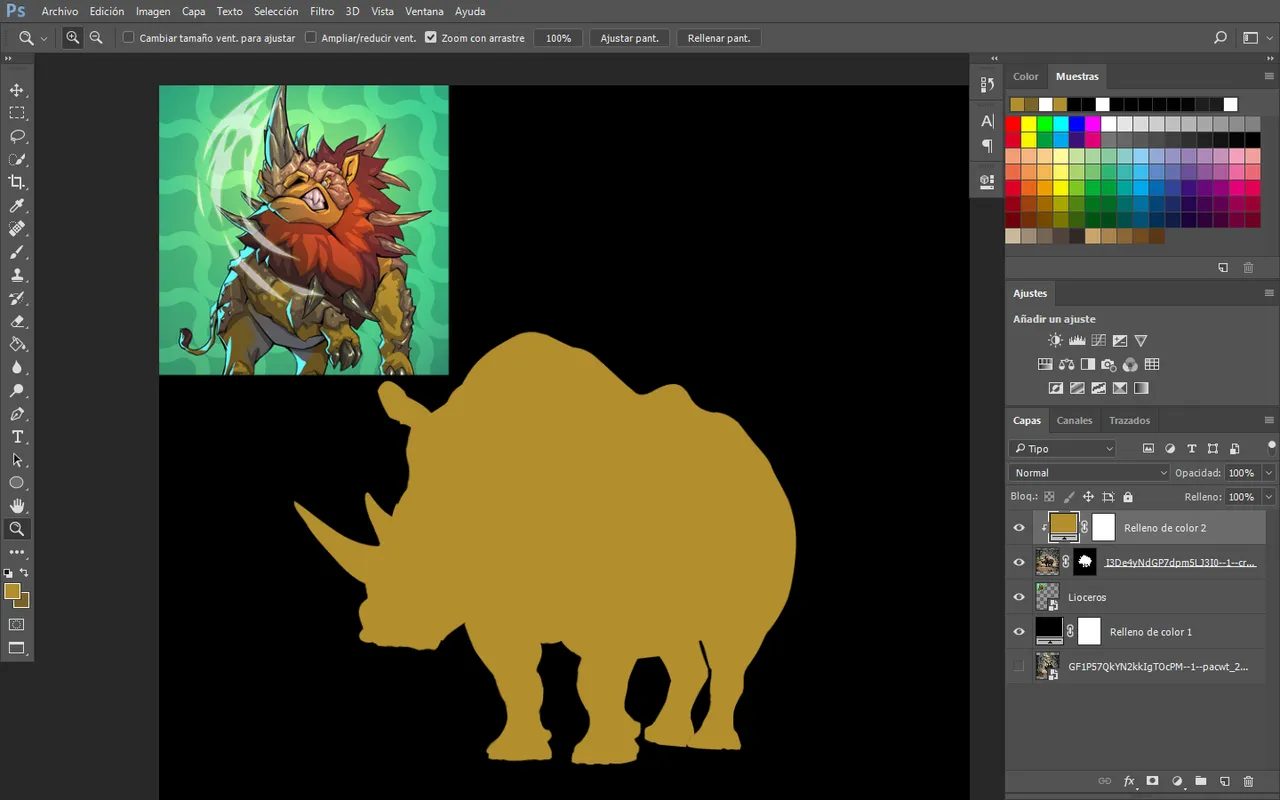
Task: Select the History Brush tool
Action: click(17, 298)
